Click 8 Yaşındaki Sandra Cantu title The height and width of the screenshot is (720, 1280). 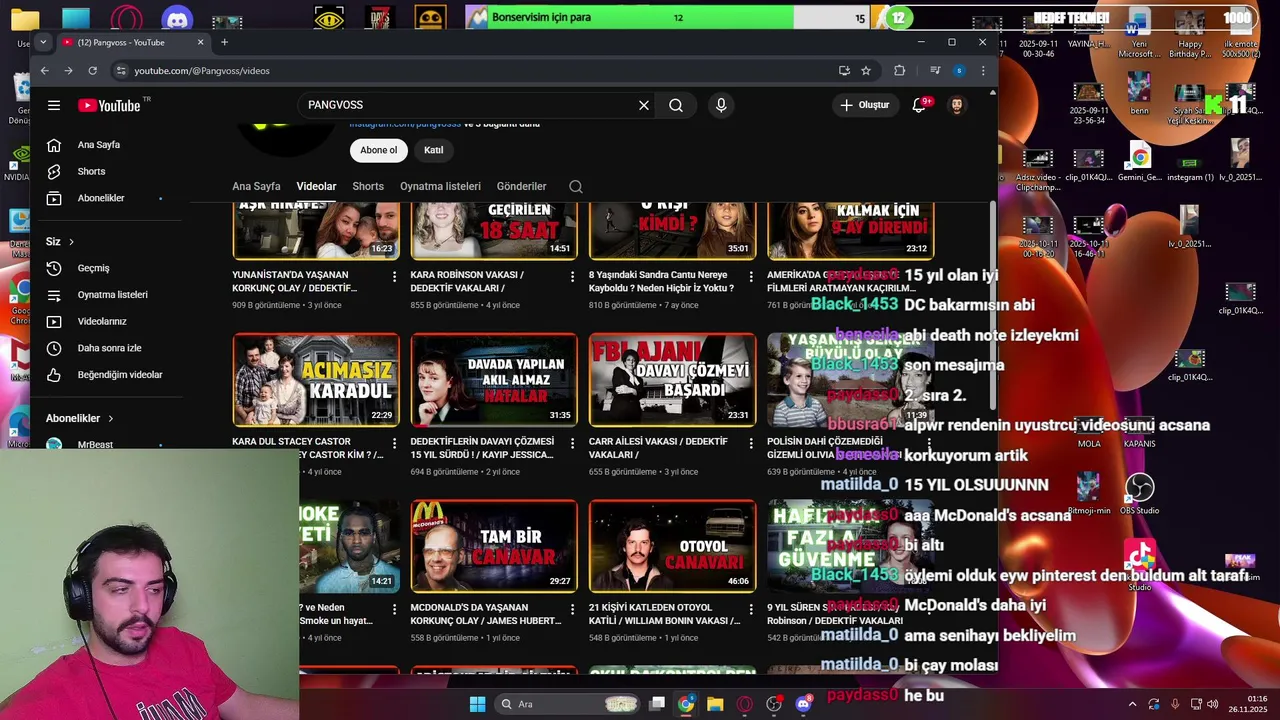(661, 281)
